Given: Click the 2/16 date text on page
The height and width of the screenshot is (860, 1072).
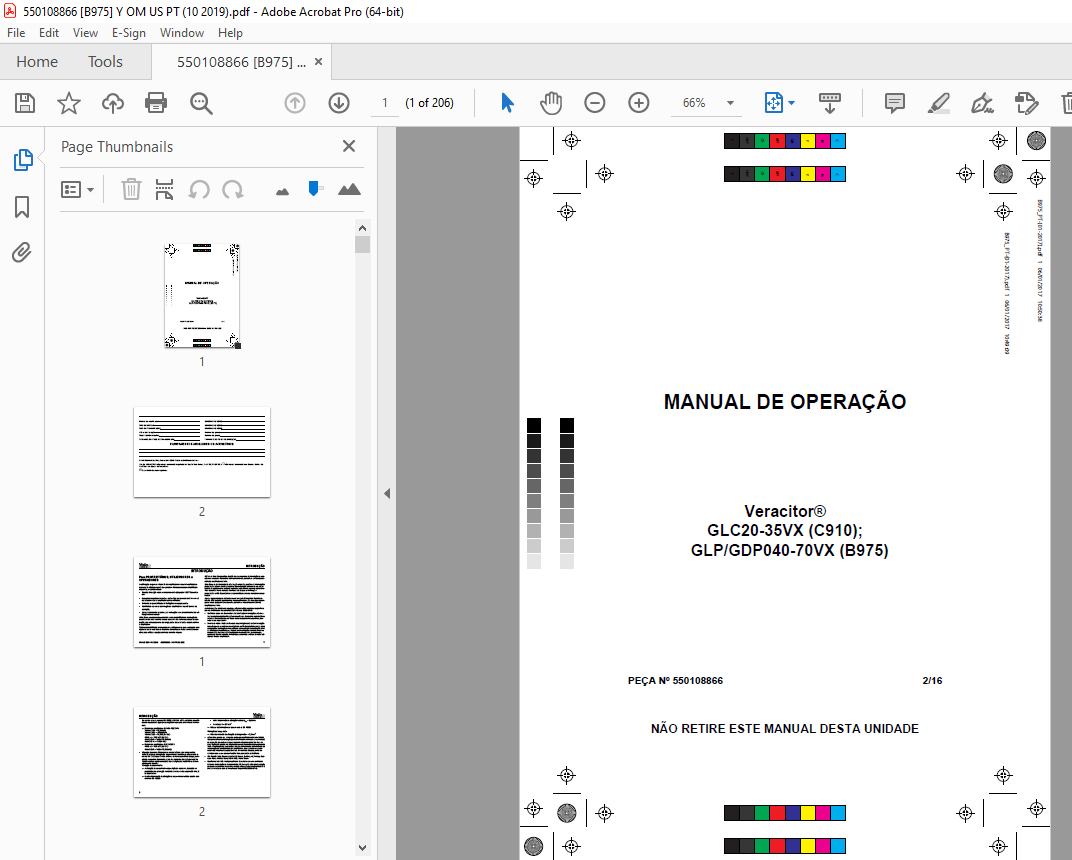Looking at the screenshot, I should (x=933, y=681).
